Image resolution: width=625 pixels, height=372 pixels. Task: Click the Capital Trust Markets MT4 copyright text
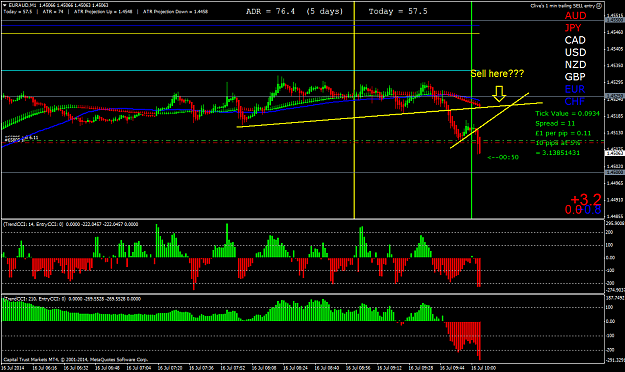(x=76, y=359)
